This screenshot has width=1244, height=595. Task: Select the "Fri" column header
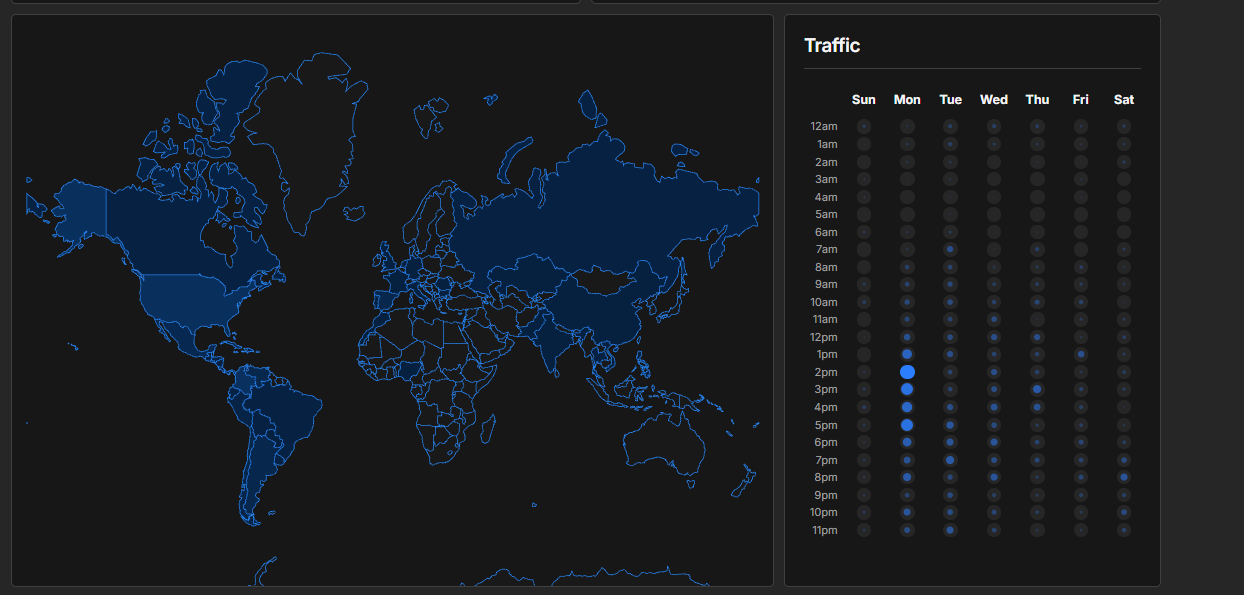point(1081,99)
